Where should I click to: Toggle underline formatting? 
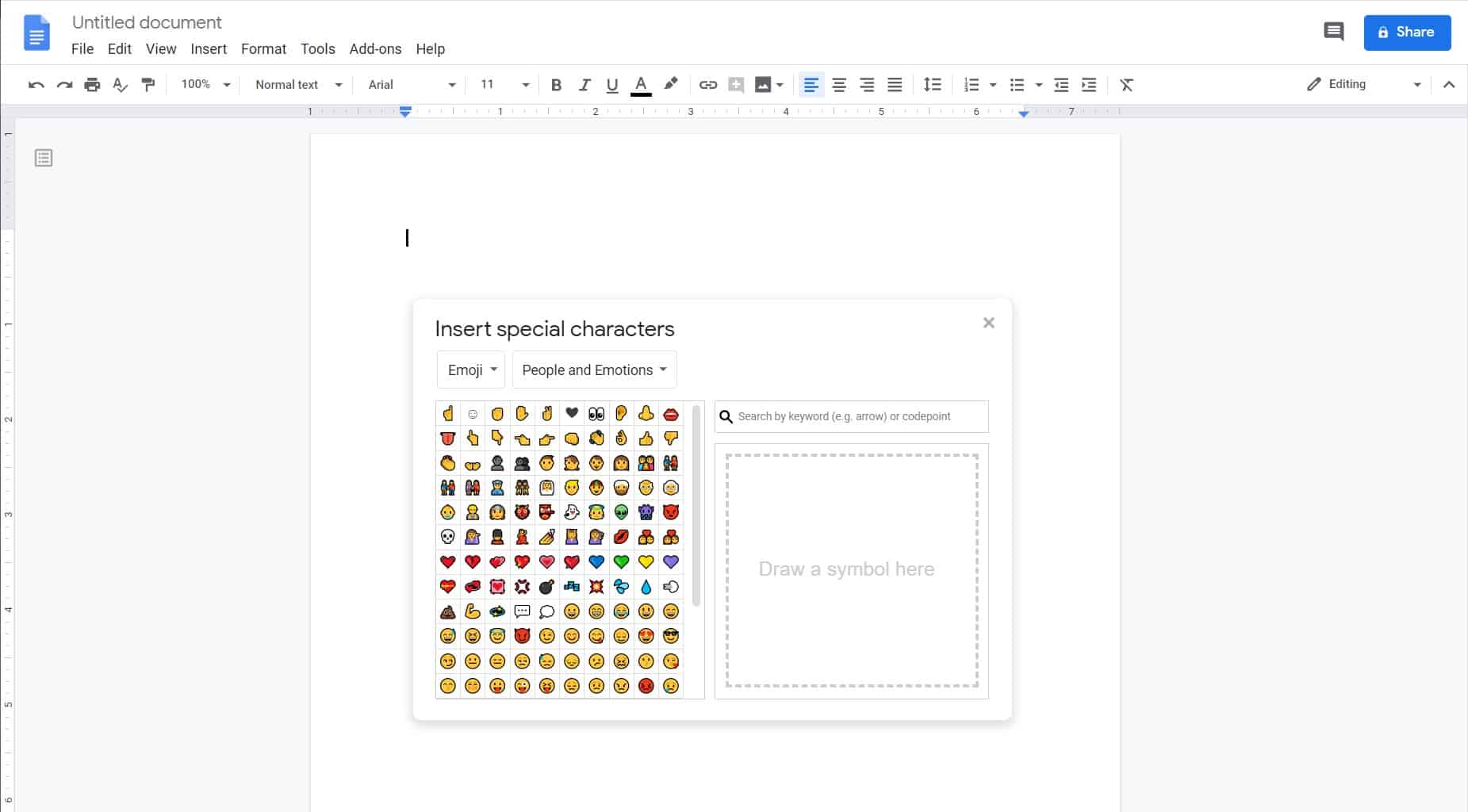(x=611, y=85)
